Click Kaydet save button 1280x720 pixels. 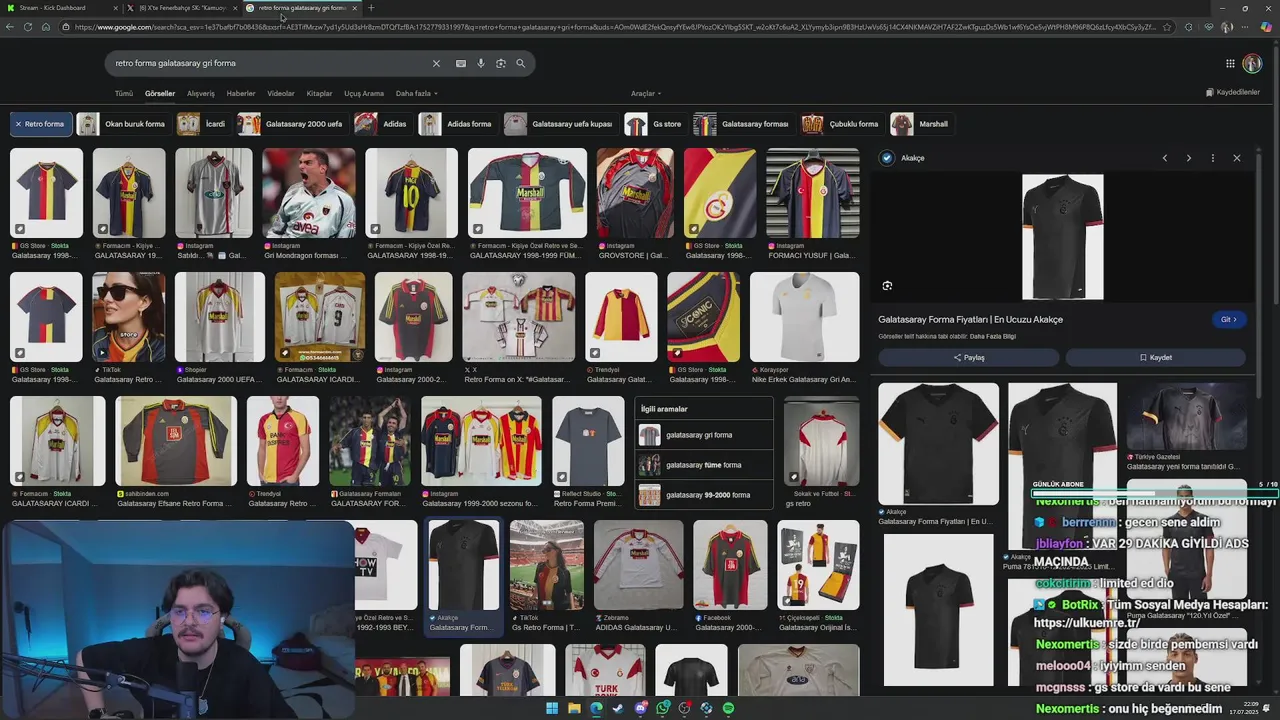tap(1155, 357)
